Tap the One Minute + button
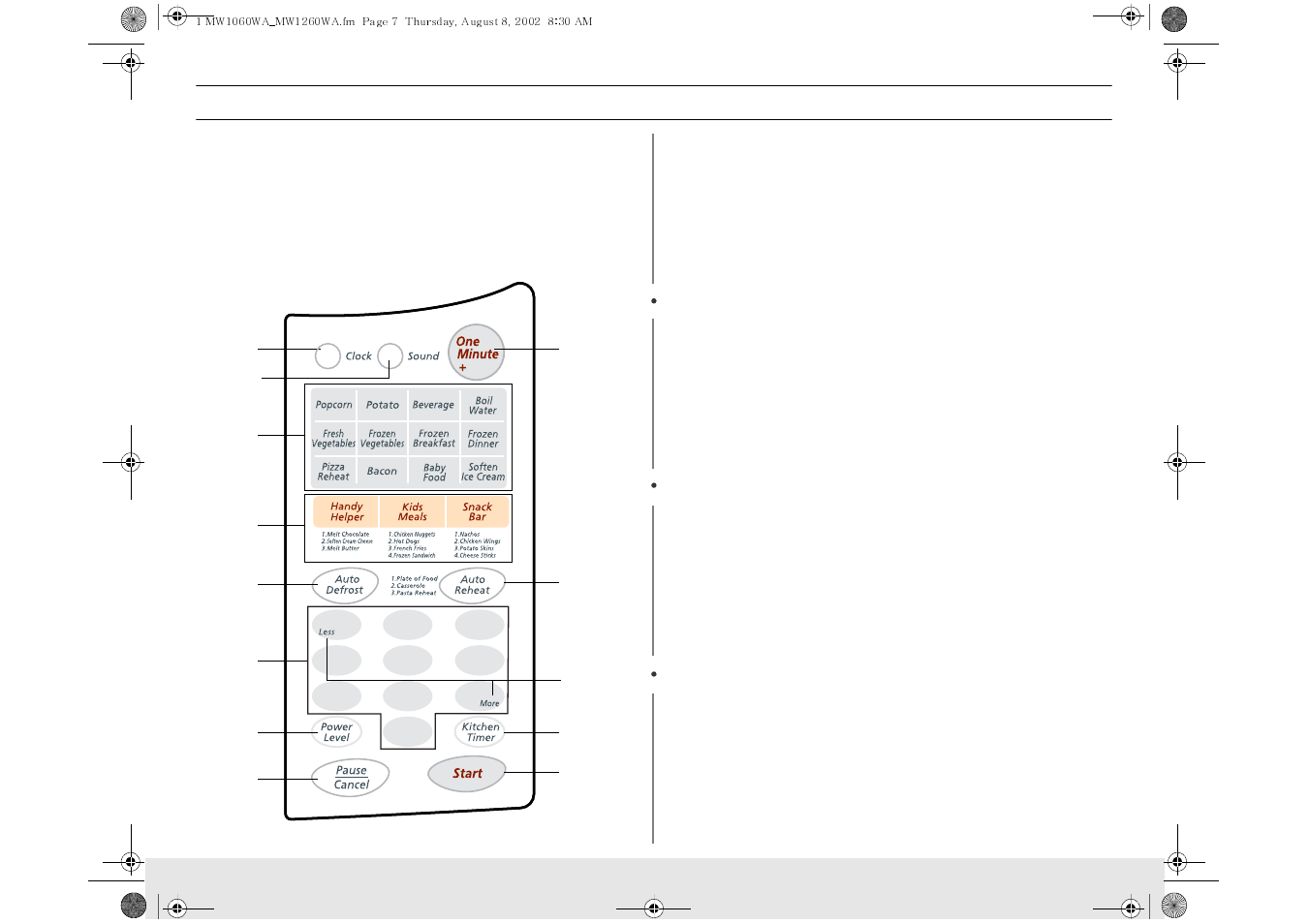Image resolution: width=1309 pixels, height=924 pixels. (x=476, y=353)
